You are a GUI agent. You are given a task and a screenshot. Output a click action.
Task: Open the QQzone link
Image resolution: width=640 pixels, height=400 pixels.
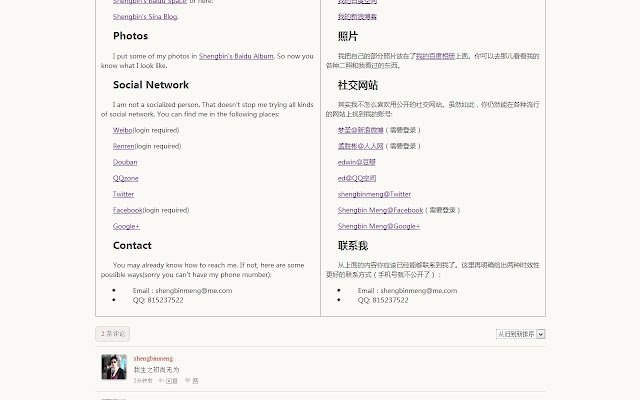click(x=126, y=178)
